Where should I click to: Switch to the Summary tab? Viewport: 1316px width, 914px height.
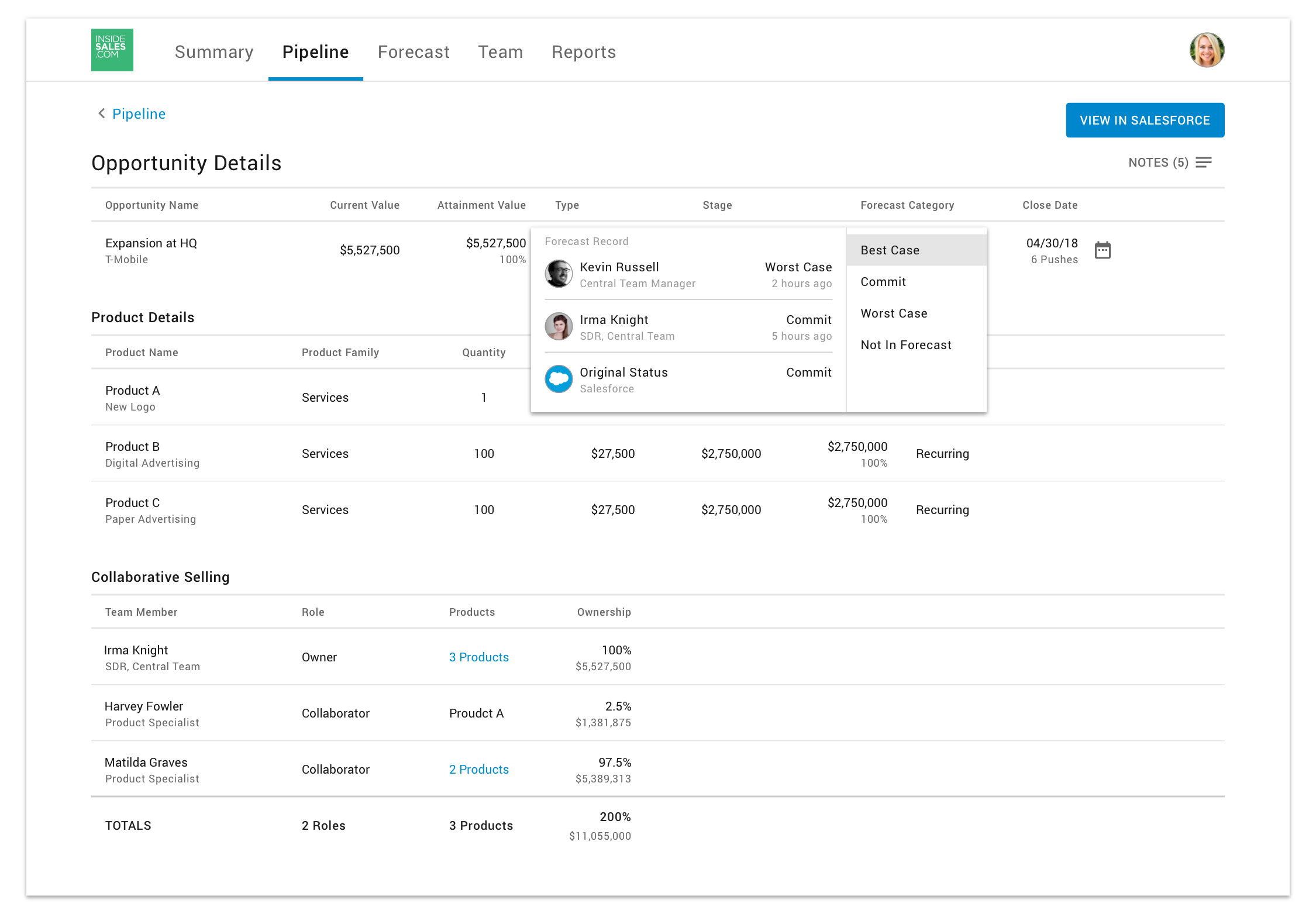[214, 52]
